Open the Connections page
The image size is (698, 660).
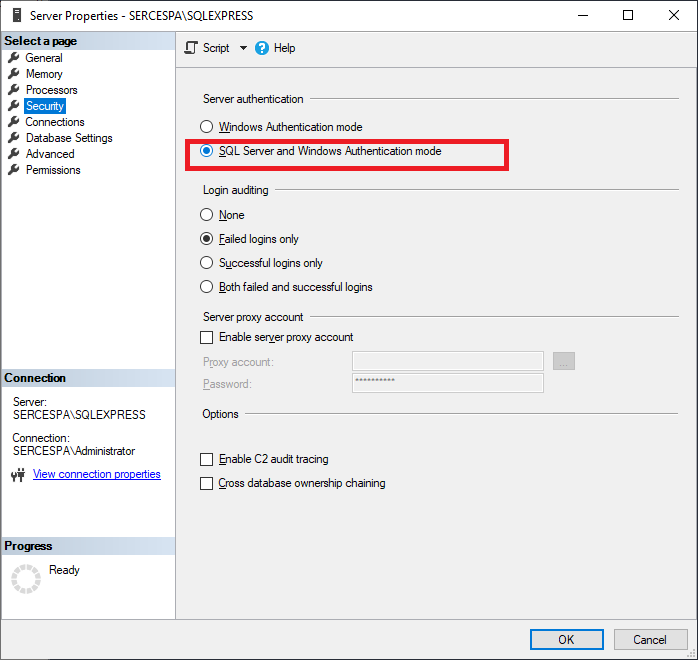[55, 122]
